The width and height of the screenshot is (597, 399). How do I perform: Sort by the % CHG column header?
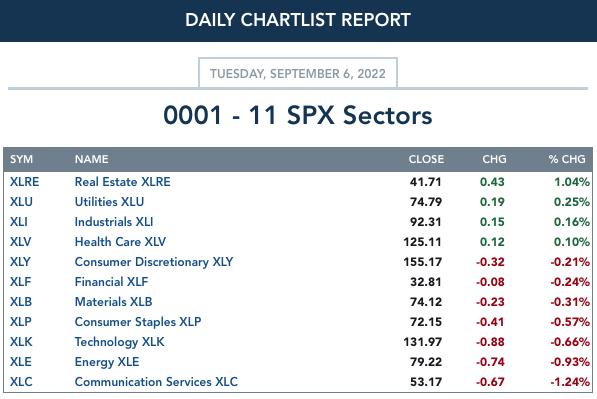[x=567, y=159]
